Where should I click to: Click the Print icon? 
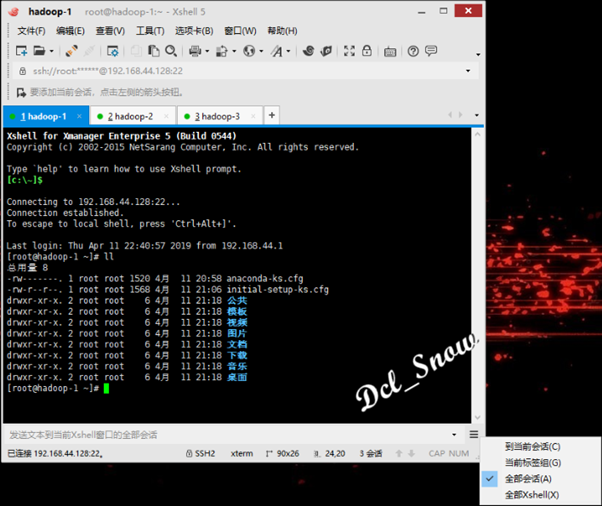pyautogui.click(x=195, y=51)
